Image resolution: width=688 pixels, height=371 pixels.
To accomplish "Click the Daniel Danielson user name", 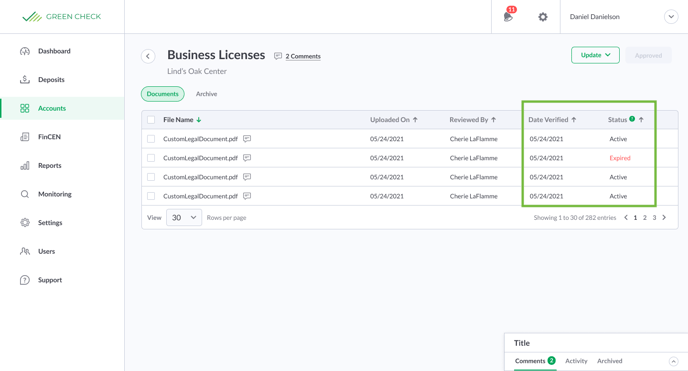I will pyautogui.click(x=595, y=17).
